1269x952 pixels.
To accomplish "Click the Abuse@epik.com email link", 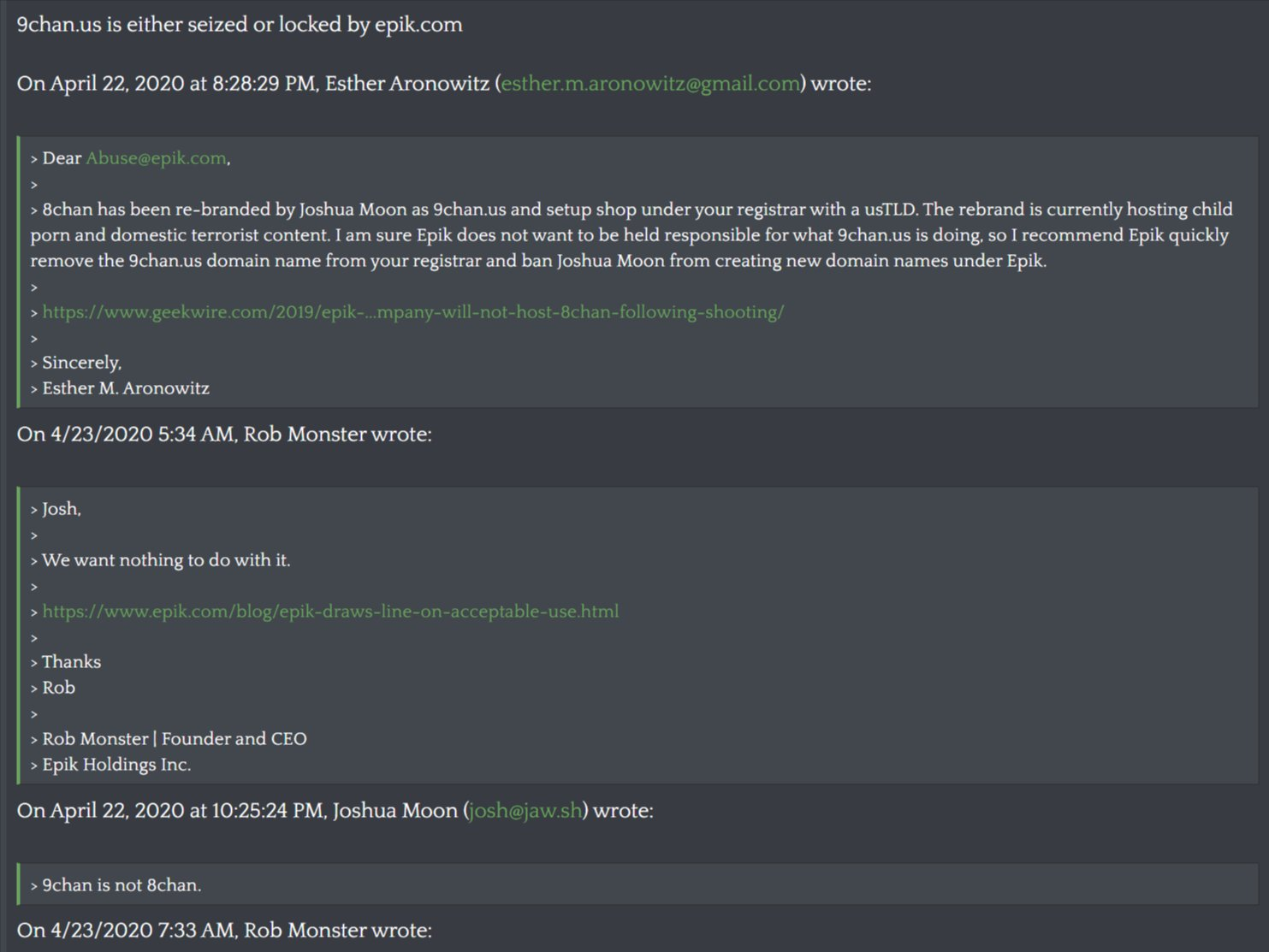I will click(157, 158).
